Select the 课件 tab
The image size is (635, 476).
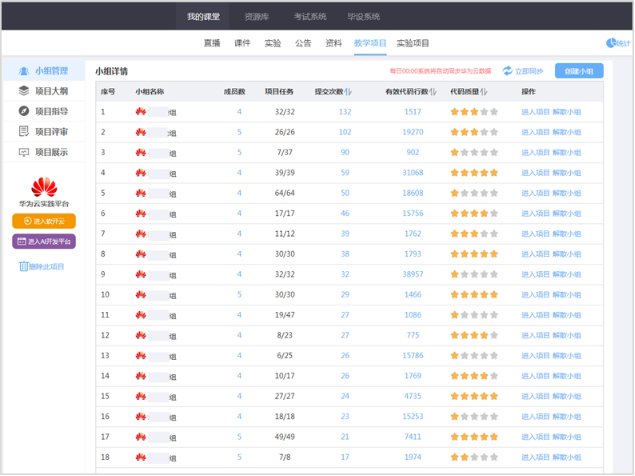coord(242,43)
